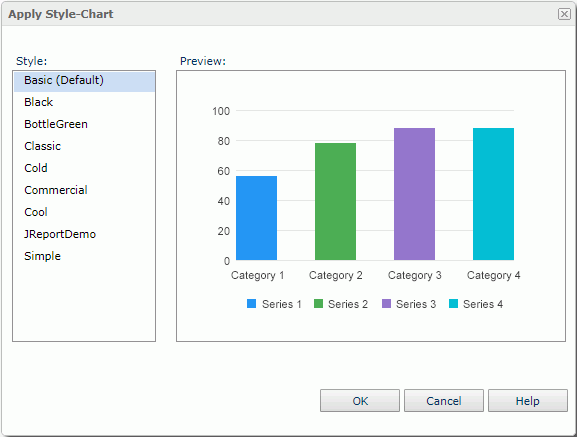Click the purple Series 3 legend swatch
Screen dimensions: 577x437
(386, 303)
